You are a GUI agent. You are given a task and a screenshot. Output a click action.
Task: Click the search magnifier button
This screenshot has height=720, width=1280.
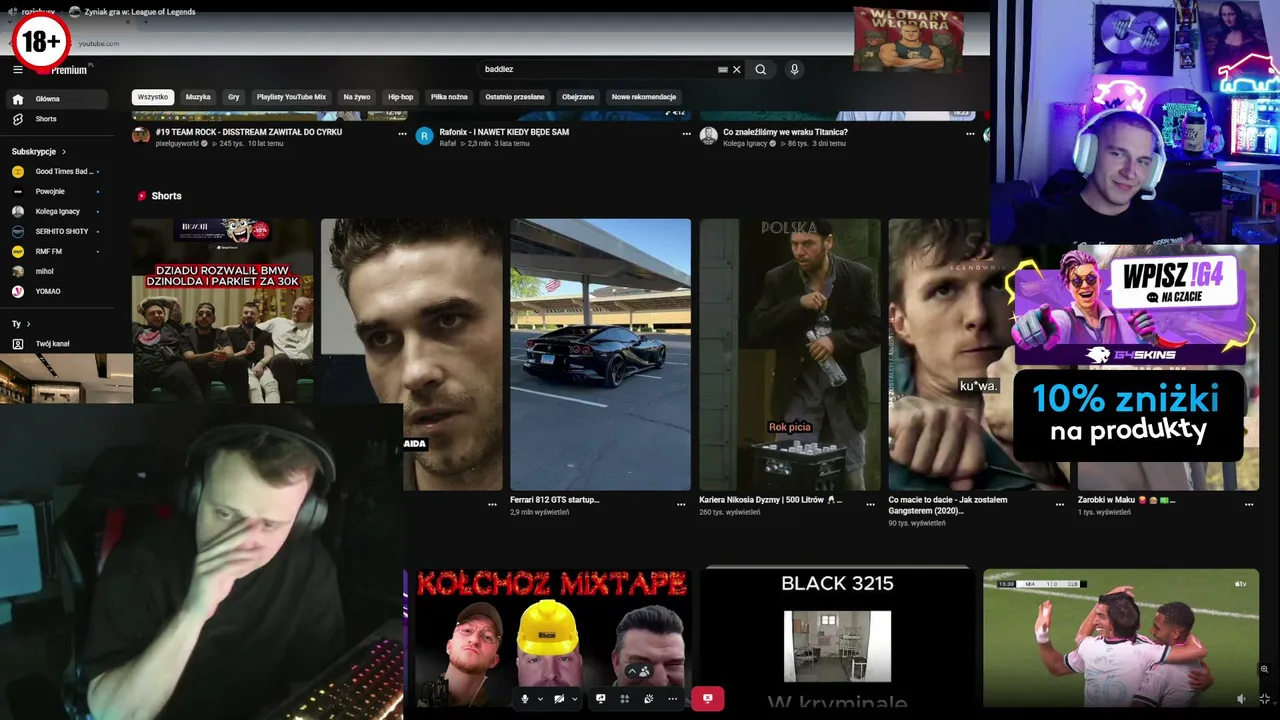click(x=761, y=70)
